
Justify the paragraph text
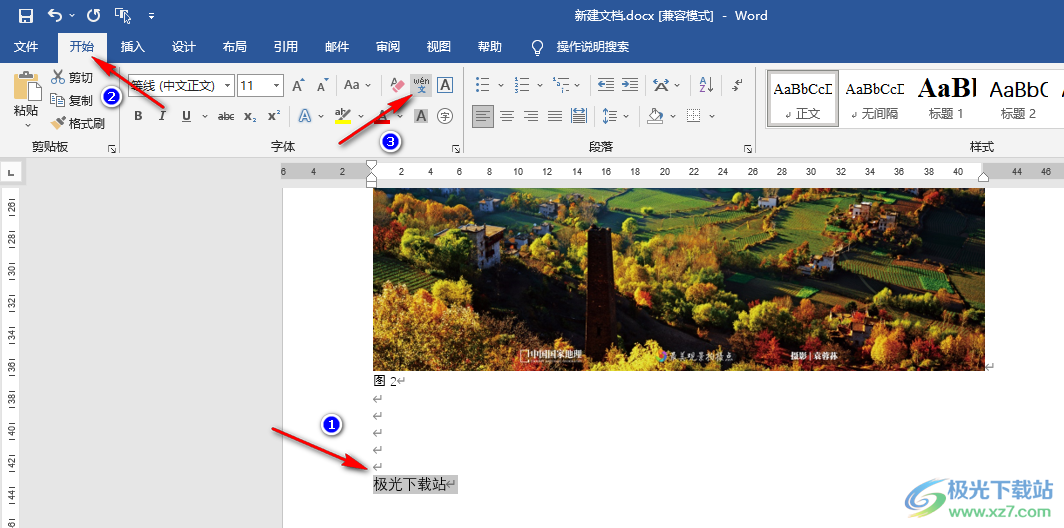pos(554,116)
